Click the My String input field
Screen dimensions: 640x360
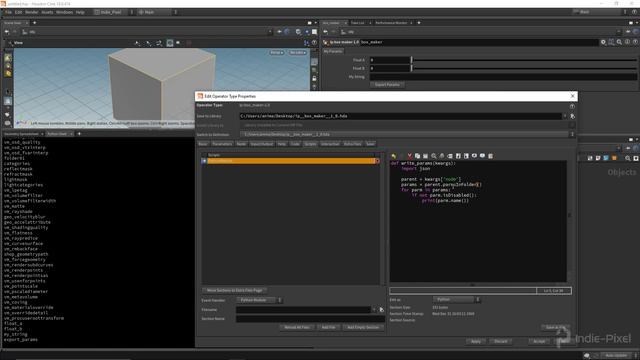[x=503, y=77]
